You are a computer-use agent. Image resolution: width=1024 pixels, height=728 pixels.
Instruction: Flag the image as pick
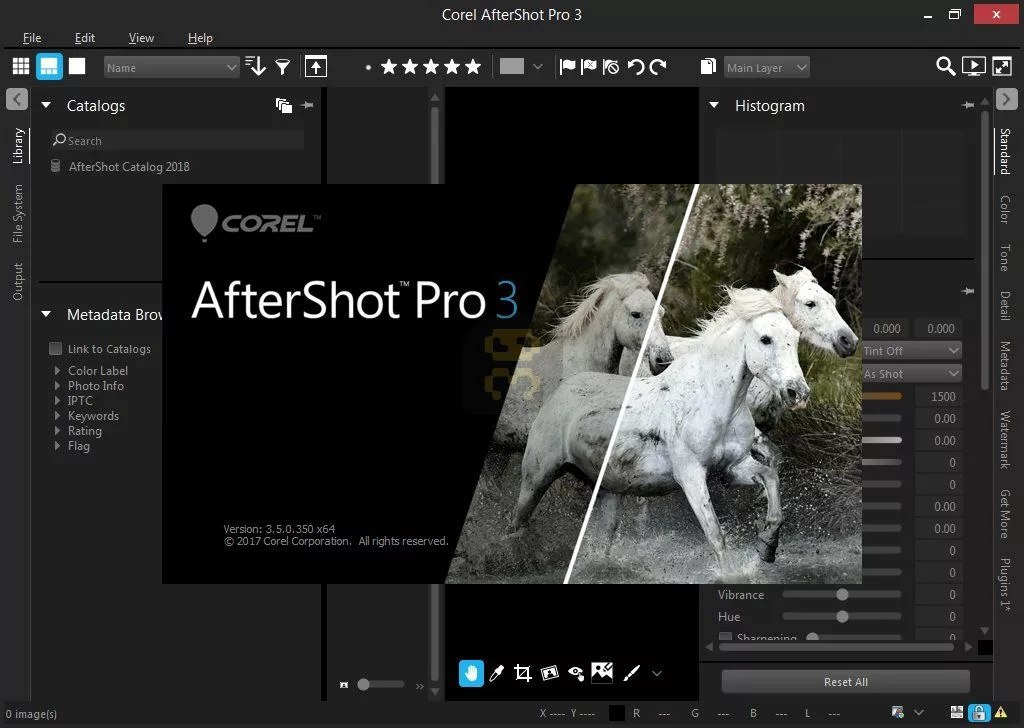tap(568, 67)
